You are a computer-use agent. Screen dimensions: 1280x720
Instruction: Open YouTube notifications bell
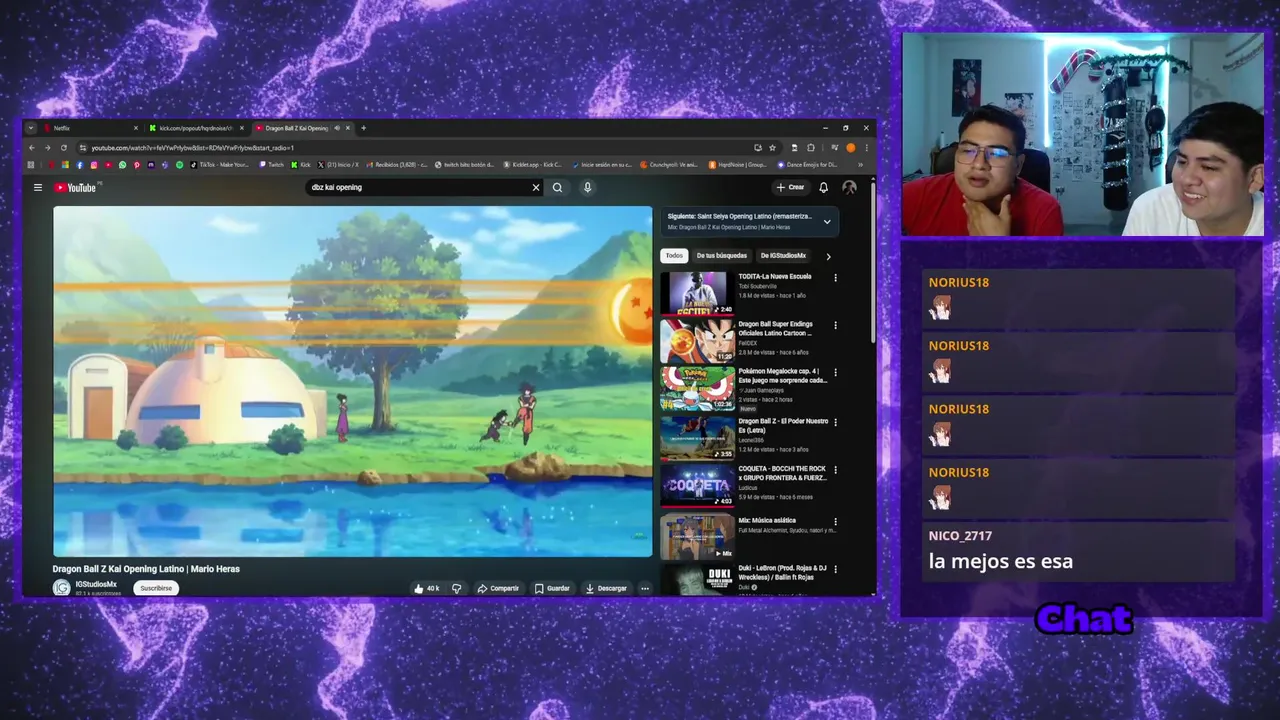[823, 187]
